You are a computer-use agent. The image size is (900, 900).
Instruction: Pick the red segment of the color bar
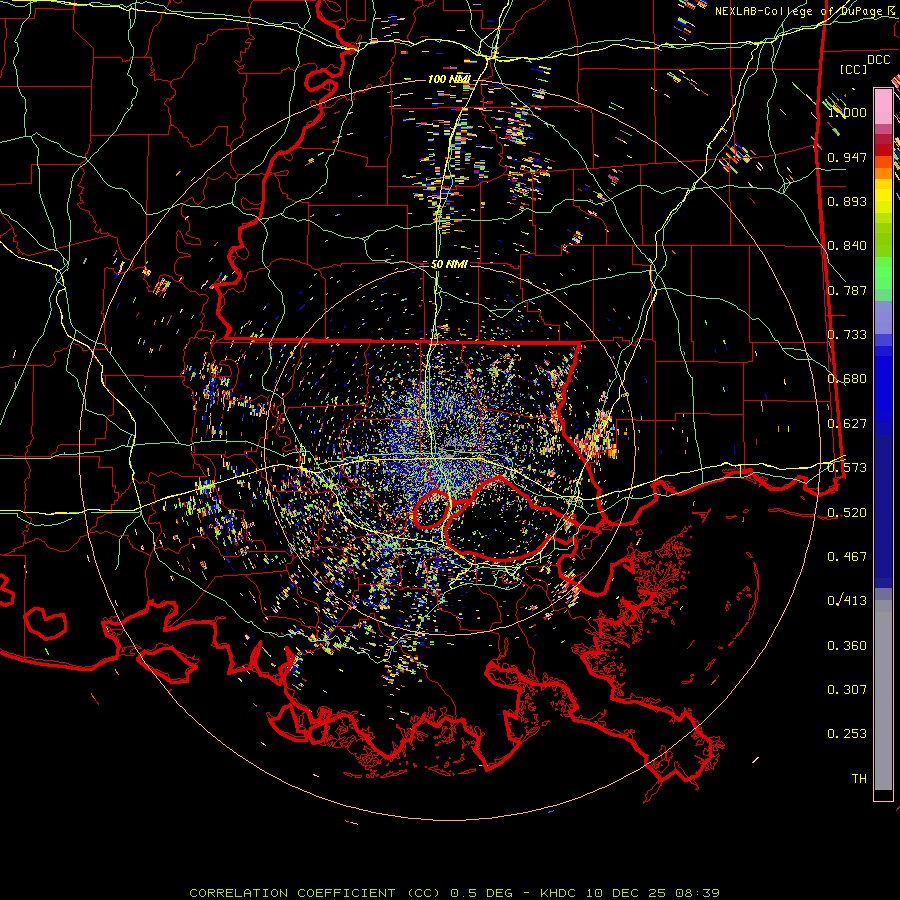coord(883,149)
